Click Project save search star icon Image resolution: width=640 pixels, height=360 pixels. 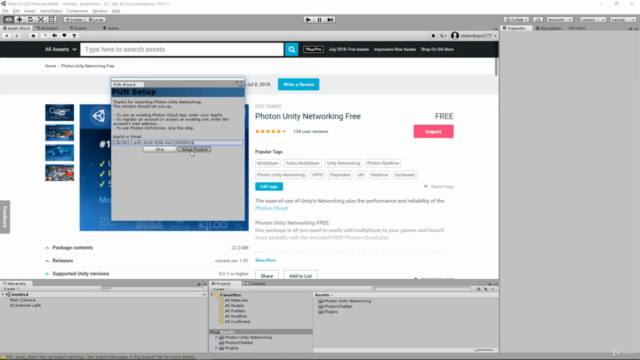pos(493,289)
